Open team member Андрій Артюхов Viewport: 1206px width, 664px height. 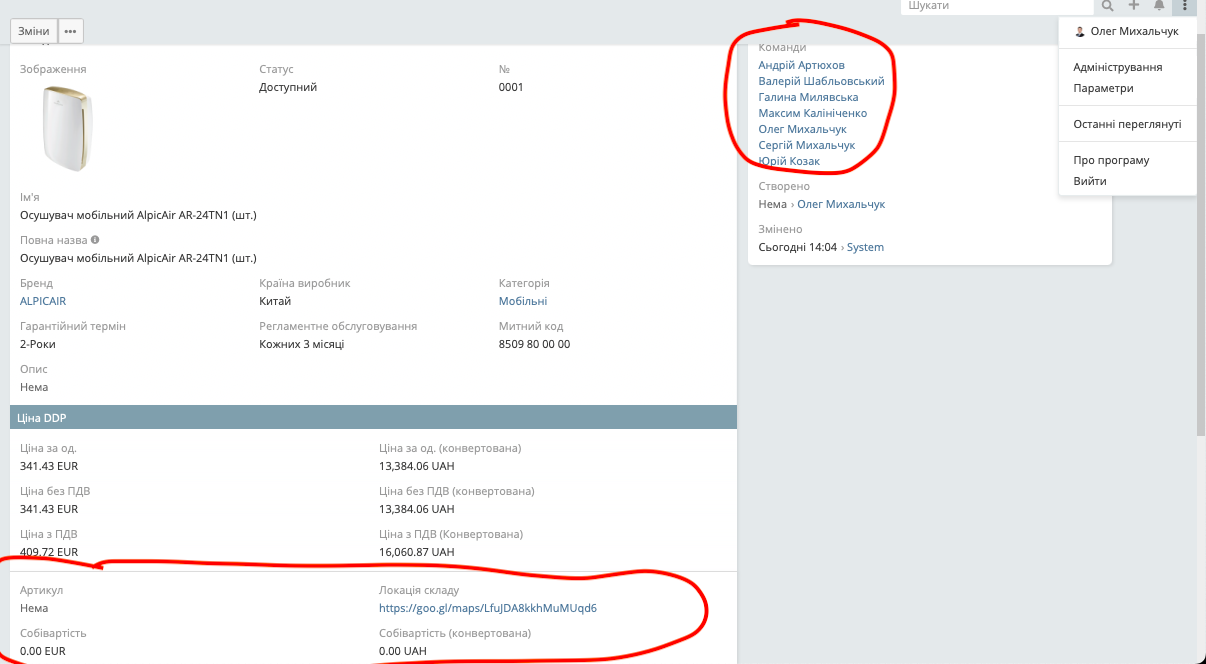click(801, 65)
